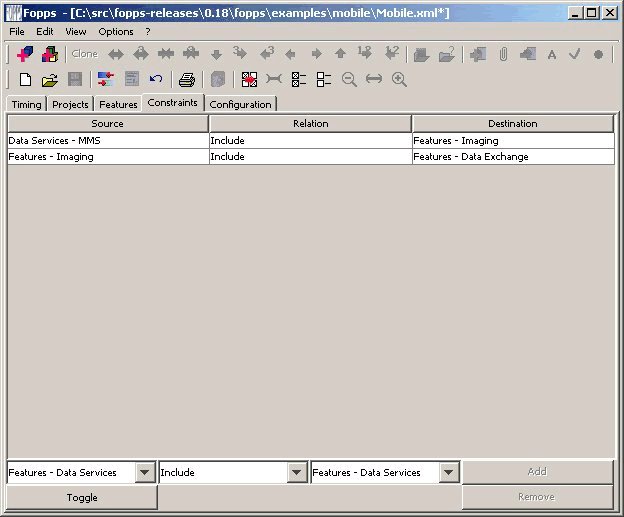Viewport: 624px width, 517px height.
Task: Click the Source column header
Action: tap(107, 124)
